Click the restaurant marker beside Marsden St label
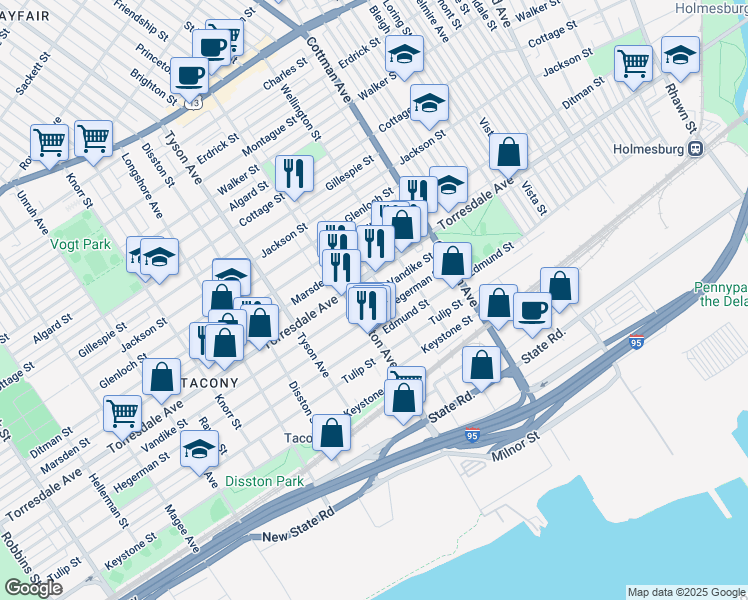The height and width of the screenshot is (600, 748). point(341,268)
